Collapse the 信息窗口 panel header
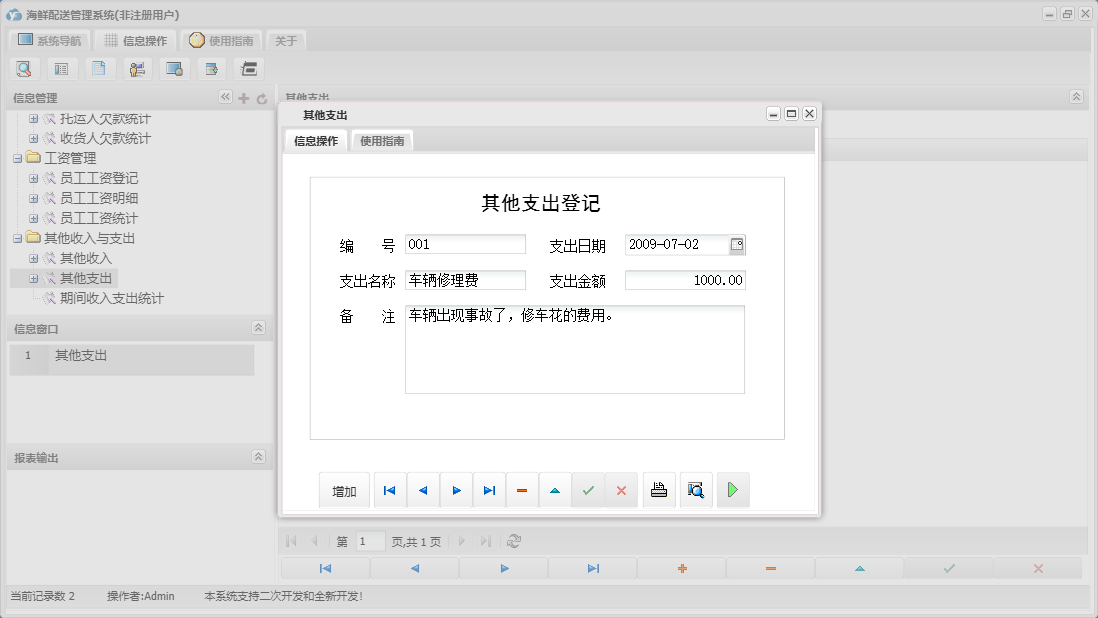1098x618 pixels. 258,327
